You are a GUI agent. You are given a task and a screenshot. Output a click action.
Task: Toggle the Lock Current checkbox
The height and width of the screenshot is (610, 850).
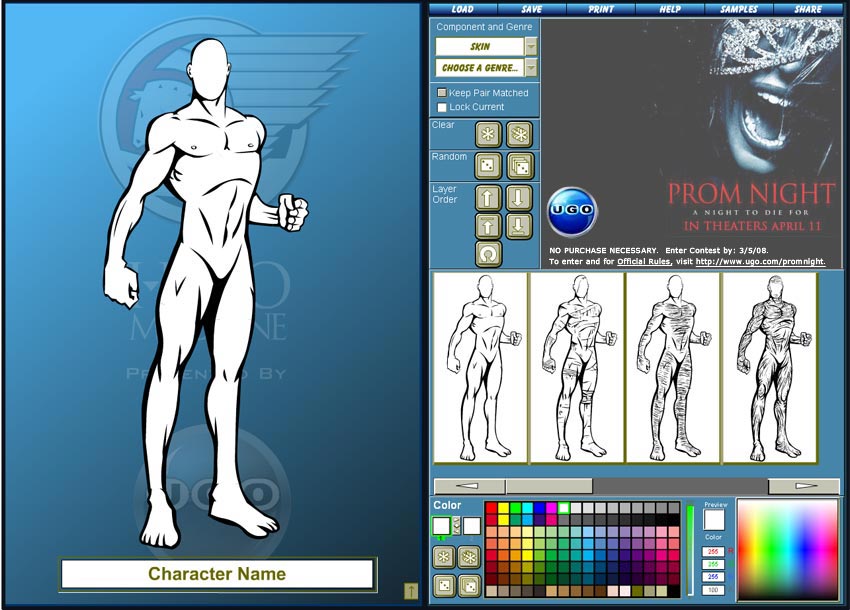[x=442, y=107]
